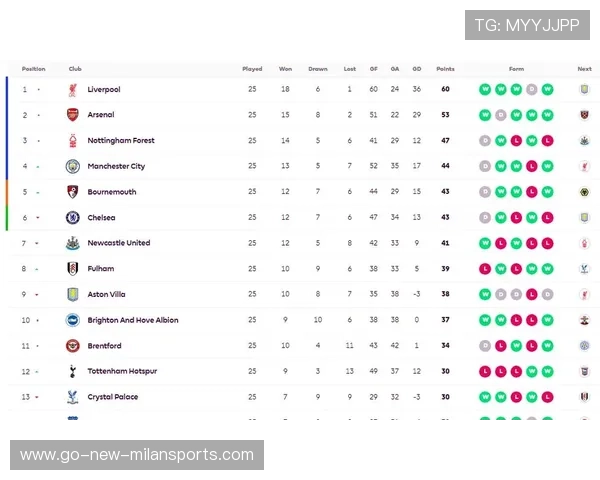Screen dimensions: 600x480
Task: Click the Played column header
Action: click(x=252, y=69)
